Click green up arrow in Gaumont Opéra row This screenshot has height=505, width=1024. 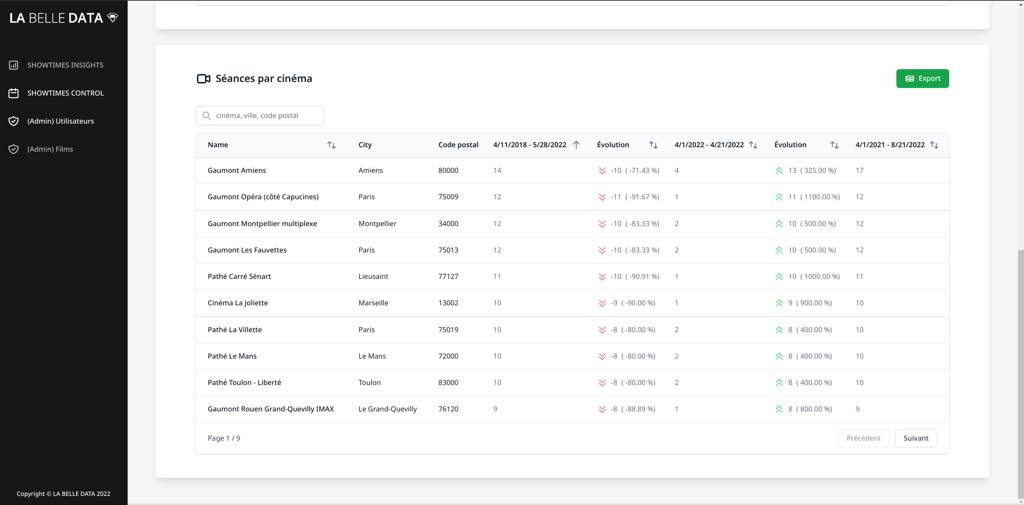tap(779, 197)
